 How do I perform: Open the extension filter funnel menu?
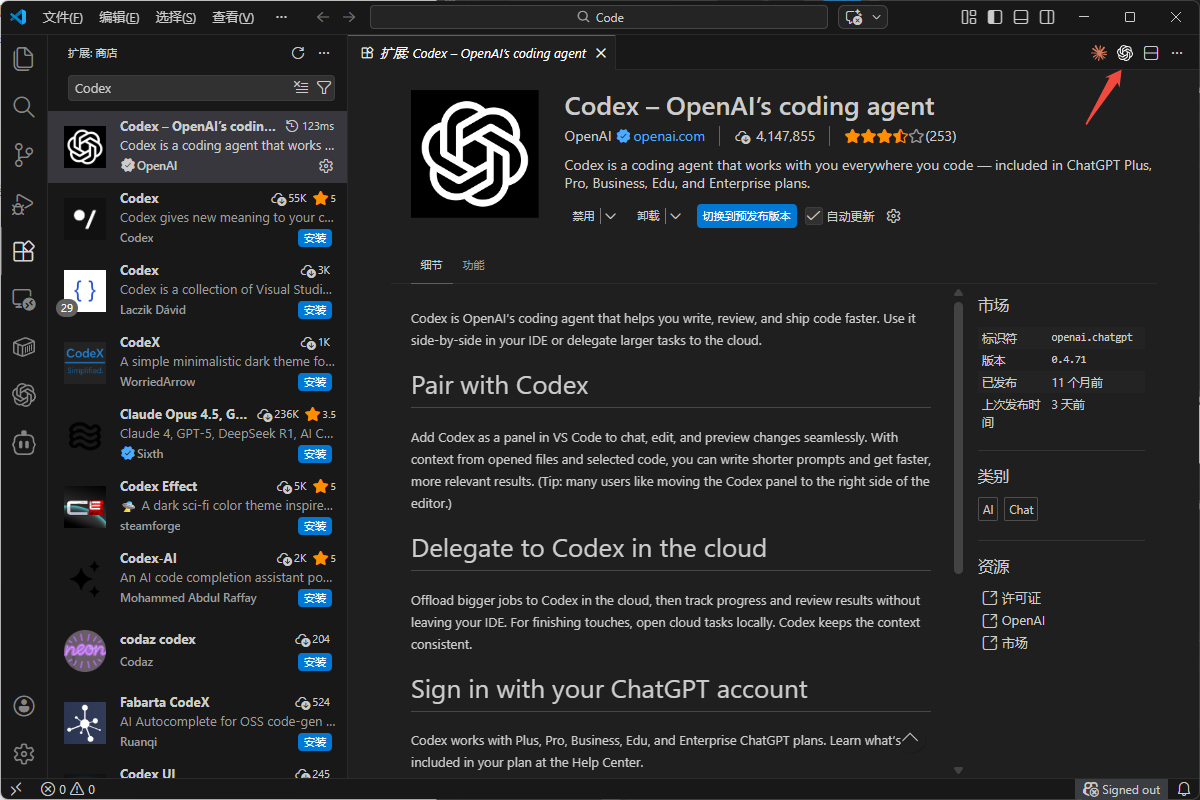[x=324, y=88]
